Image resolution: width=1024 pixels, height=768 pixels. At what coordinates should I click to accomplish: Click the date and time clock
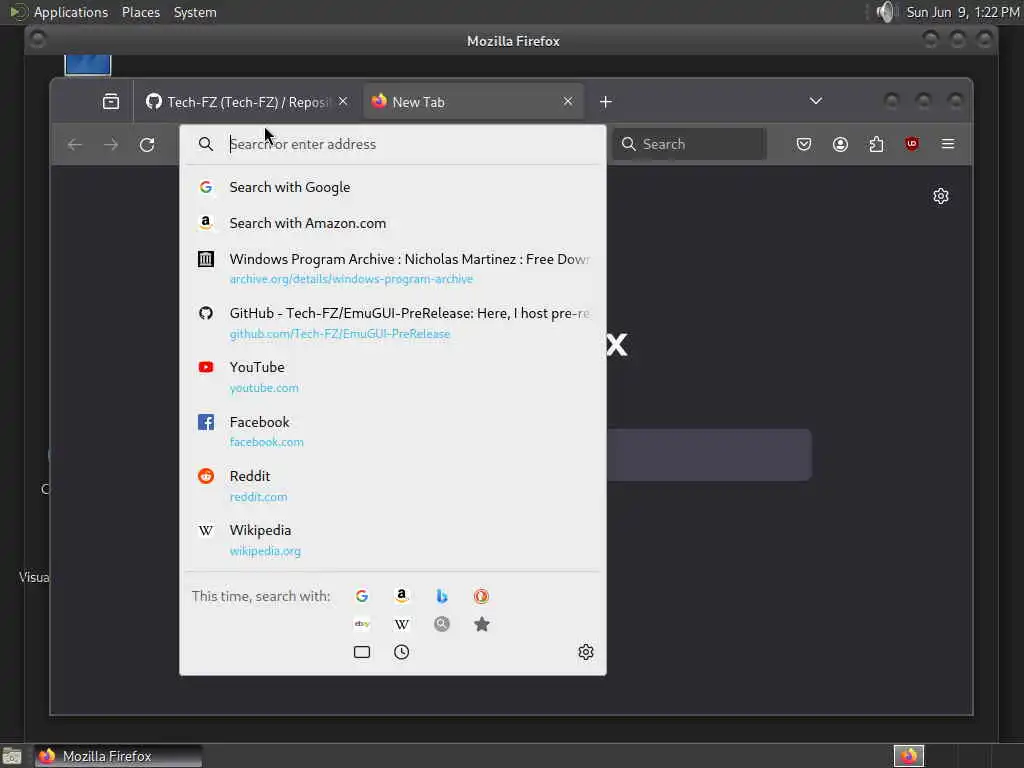point(963,12)
